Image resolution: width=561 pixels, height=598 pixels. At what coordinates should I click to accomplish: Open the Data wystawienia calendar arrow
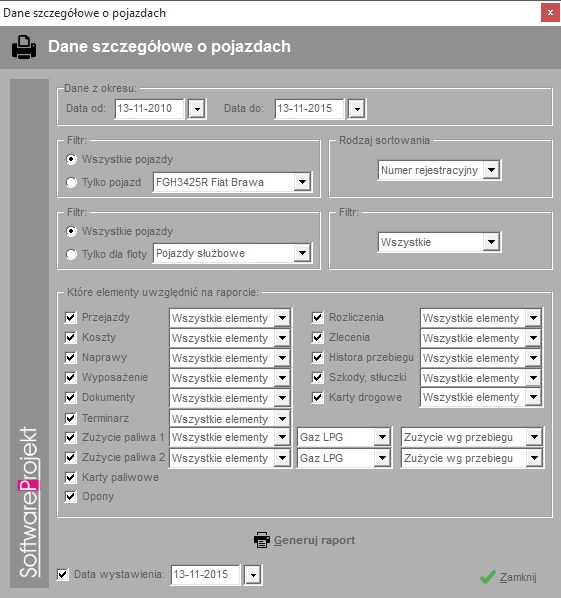[253, 575]
